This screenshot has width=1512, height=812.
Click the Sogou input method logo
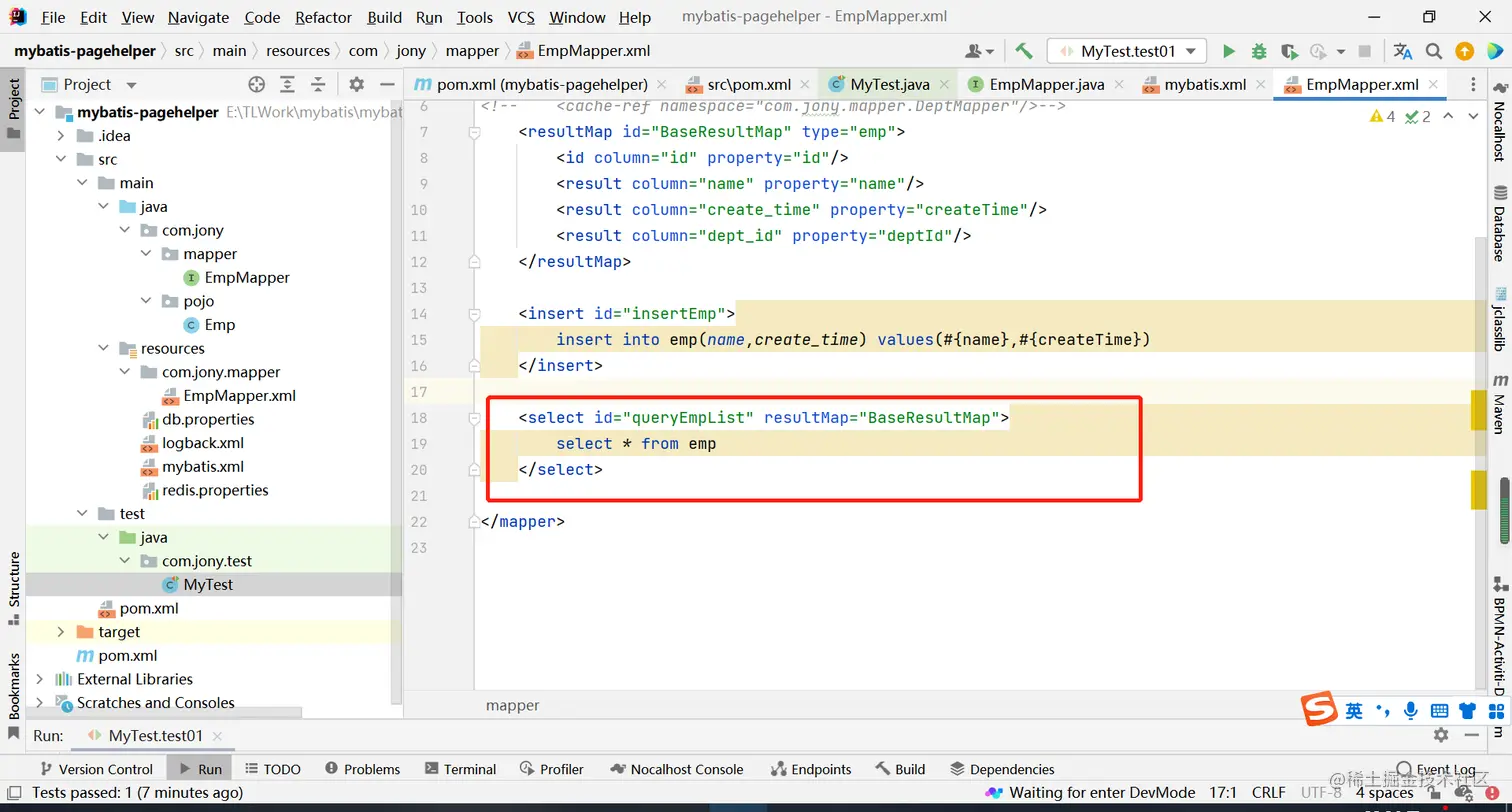point(1320,710)
